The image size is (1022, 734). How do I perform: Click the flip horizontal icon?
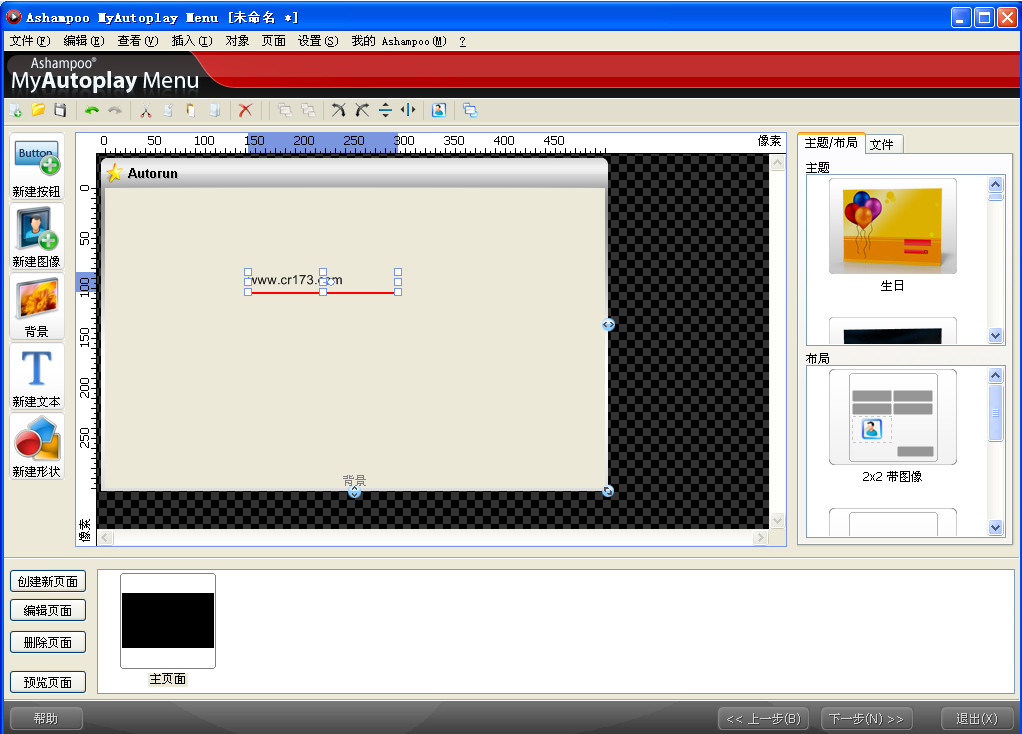click(408, 110)
